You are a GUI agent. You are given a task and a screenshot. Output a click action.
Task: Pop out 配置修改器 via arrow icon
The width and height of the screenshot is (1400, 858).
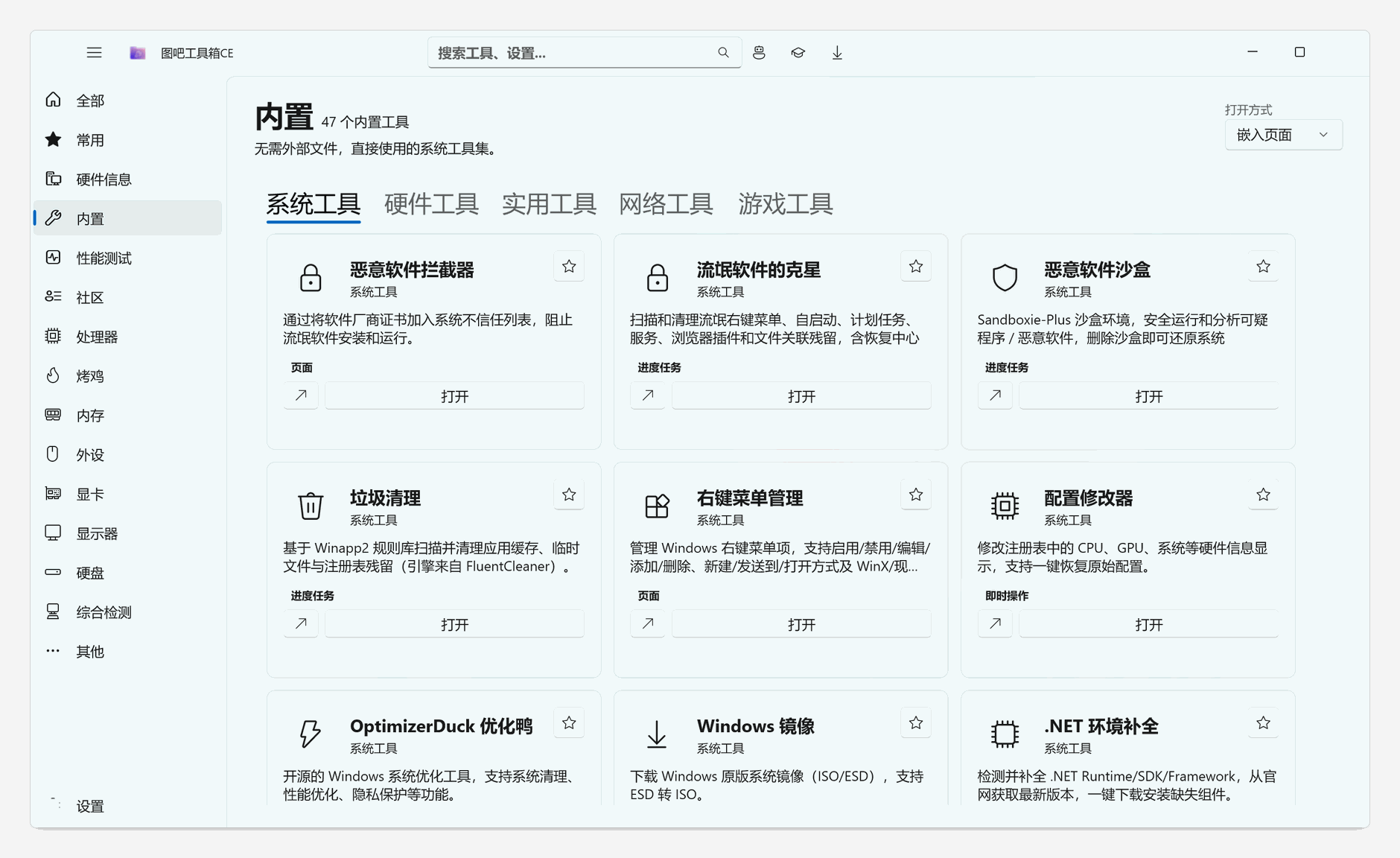click(x=995, y=623)
